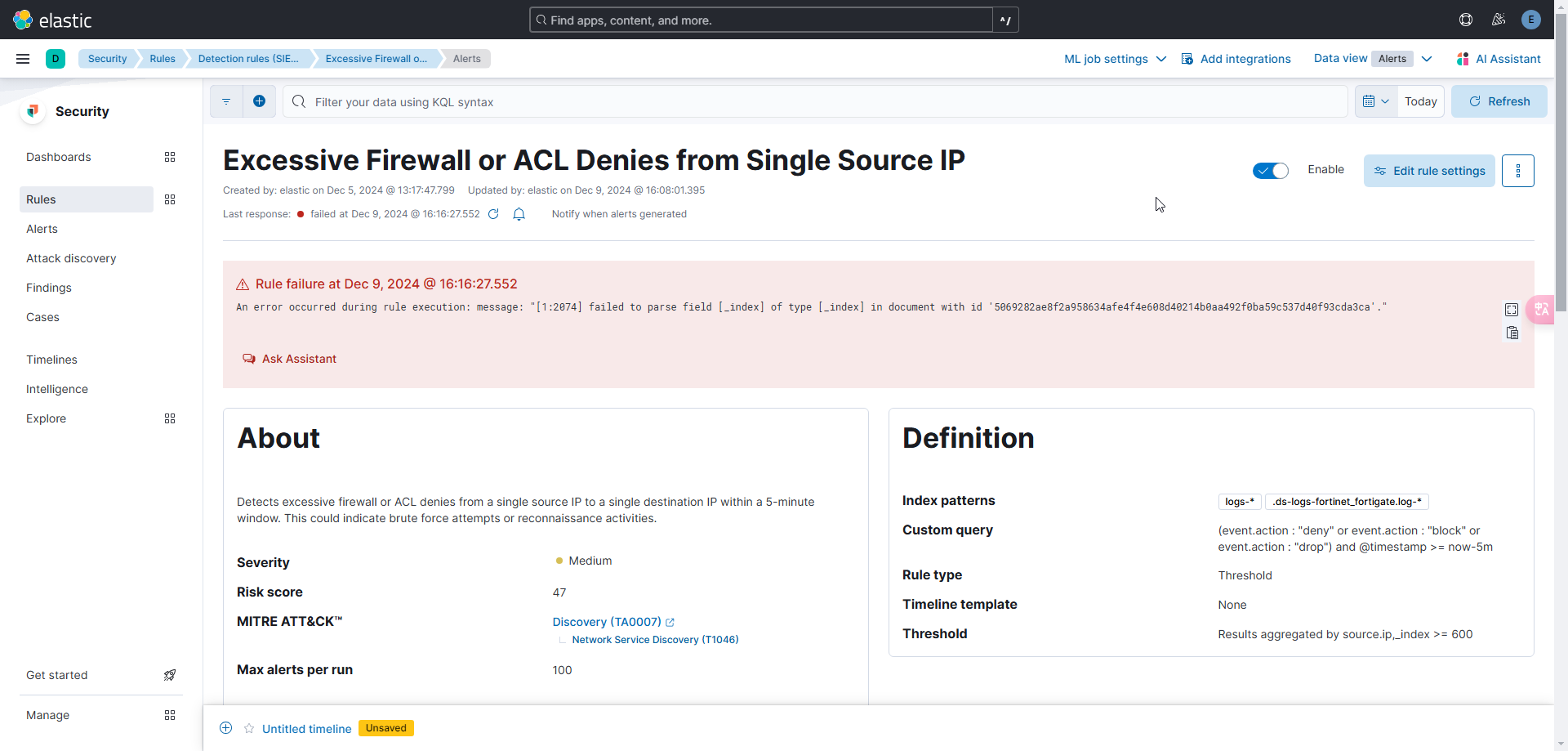Open Explore submenu grid icon
This screenshot has height=751, width=1568.
pyautogui.click(x=170, y=418)
